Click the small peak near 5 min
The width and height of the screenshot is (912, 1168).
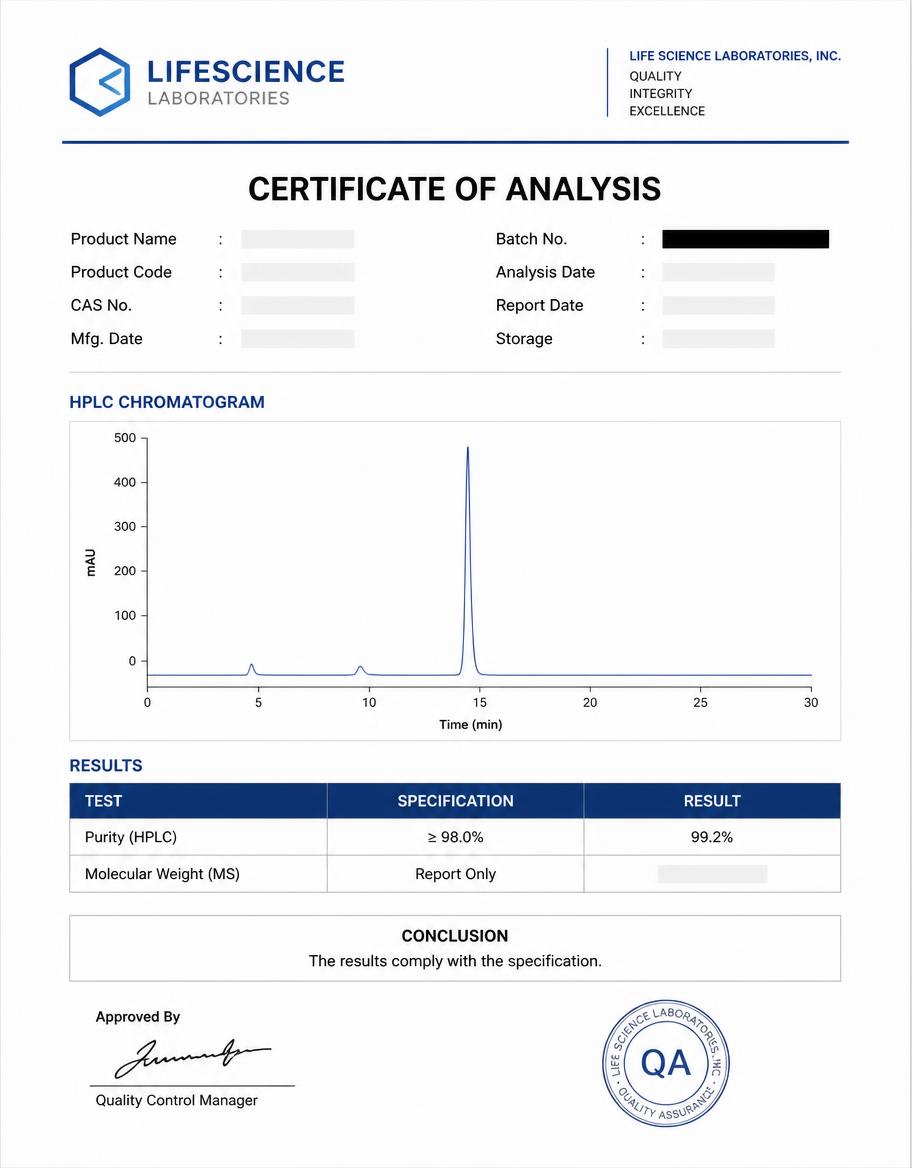pyautogui.click(x=252, y=669)
